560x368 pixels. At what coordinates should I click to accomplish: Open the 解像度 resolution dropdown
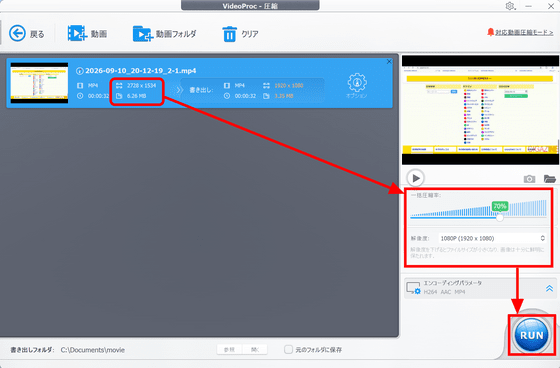coord(492,238)
